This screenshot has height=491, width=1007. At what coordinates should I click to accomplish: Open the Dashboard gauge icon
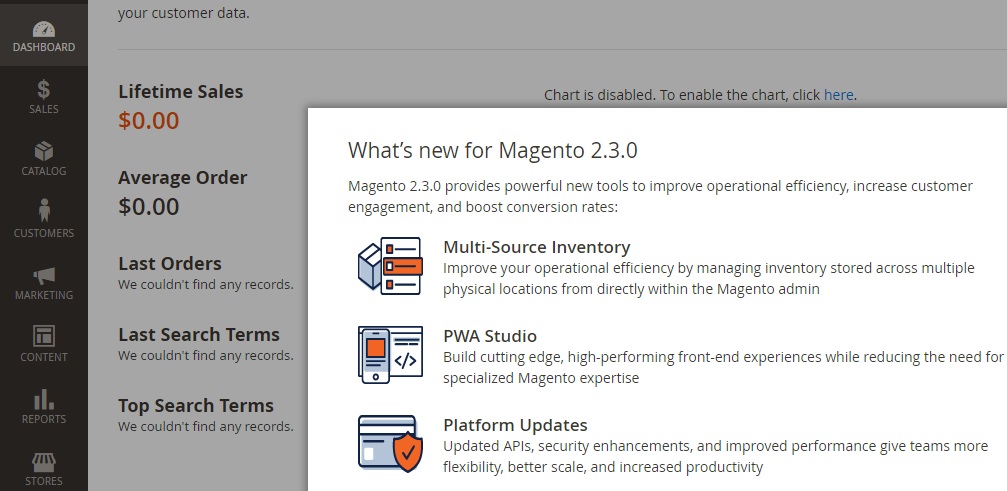44,30
